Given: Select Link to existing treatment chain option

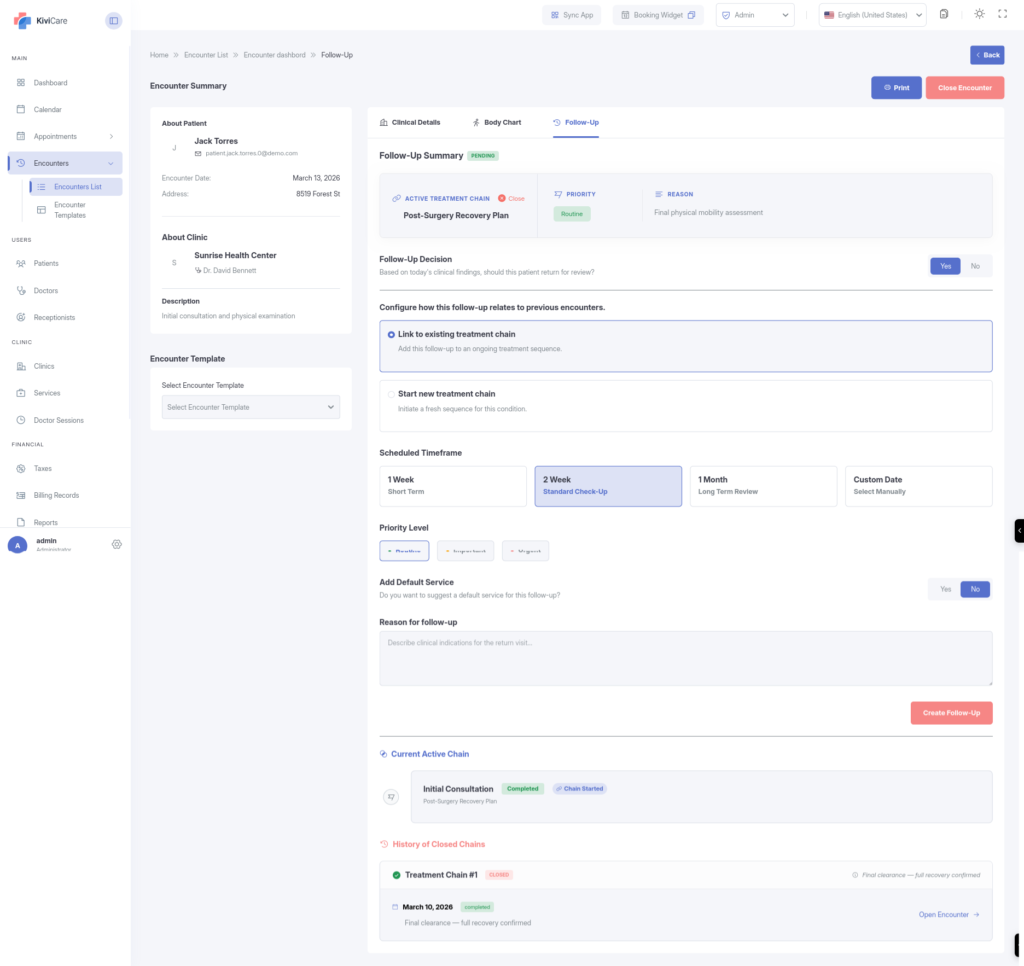Looking at the screenshot, I should [391, 335].
